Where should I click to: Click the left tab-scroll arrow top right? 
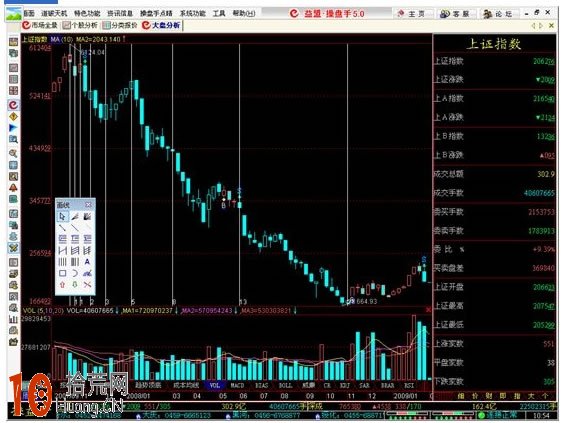533,26
